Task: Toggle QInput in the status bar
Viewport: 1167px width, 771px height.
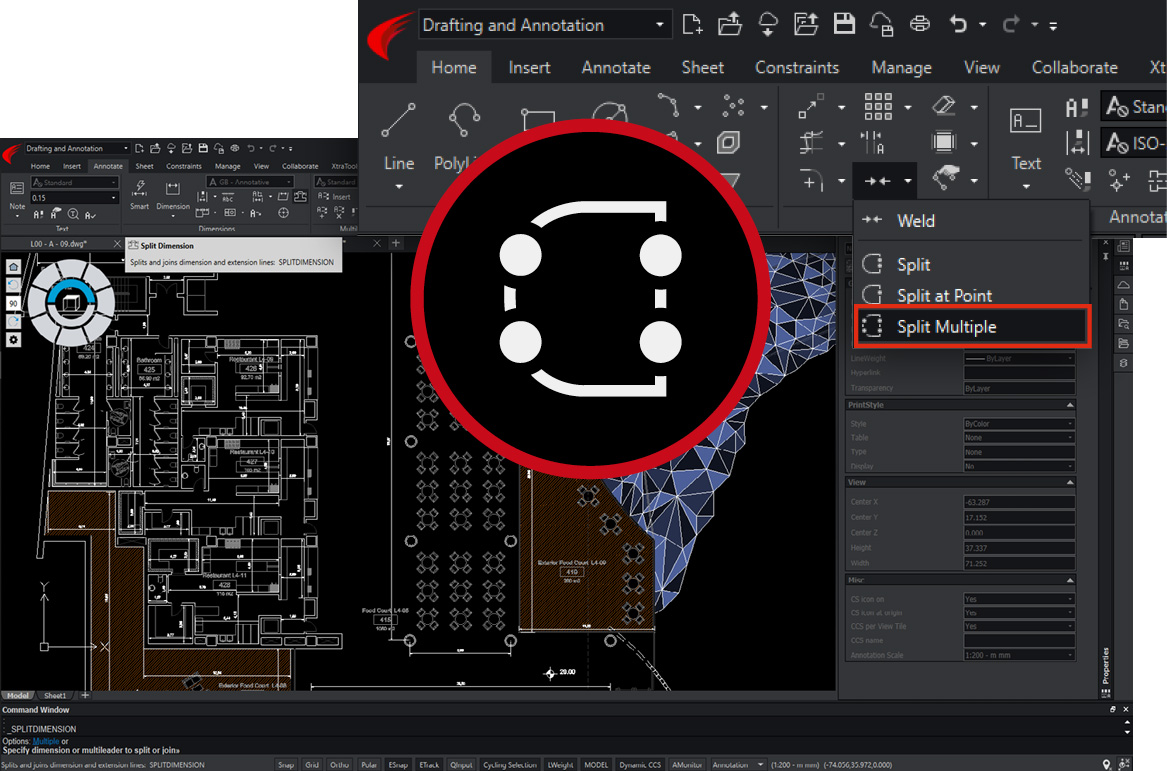Action: (461, 764)
